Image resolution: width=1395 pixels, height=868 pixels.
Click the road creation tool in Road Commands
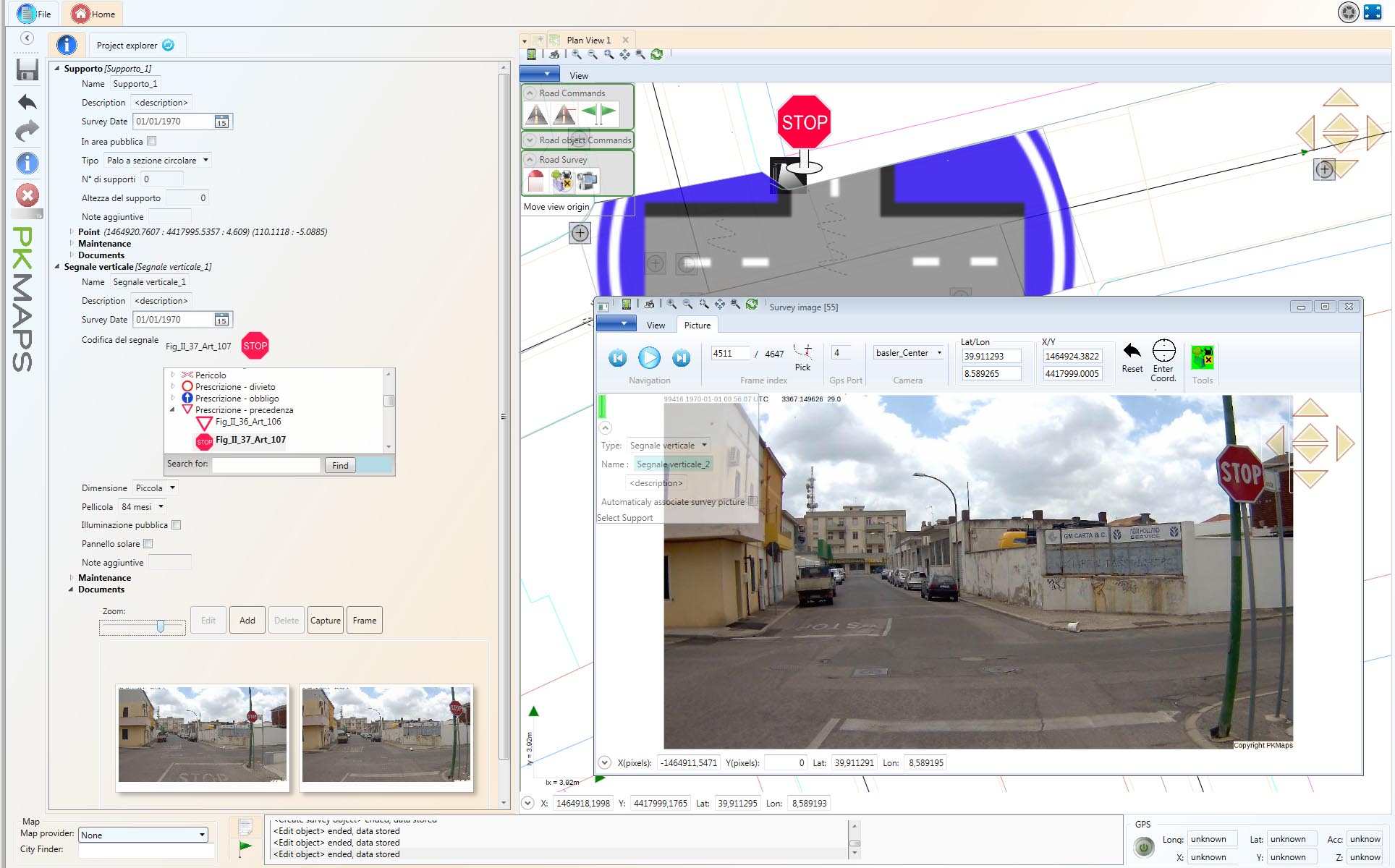[x=536, y=114]
